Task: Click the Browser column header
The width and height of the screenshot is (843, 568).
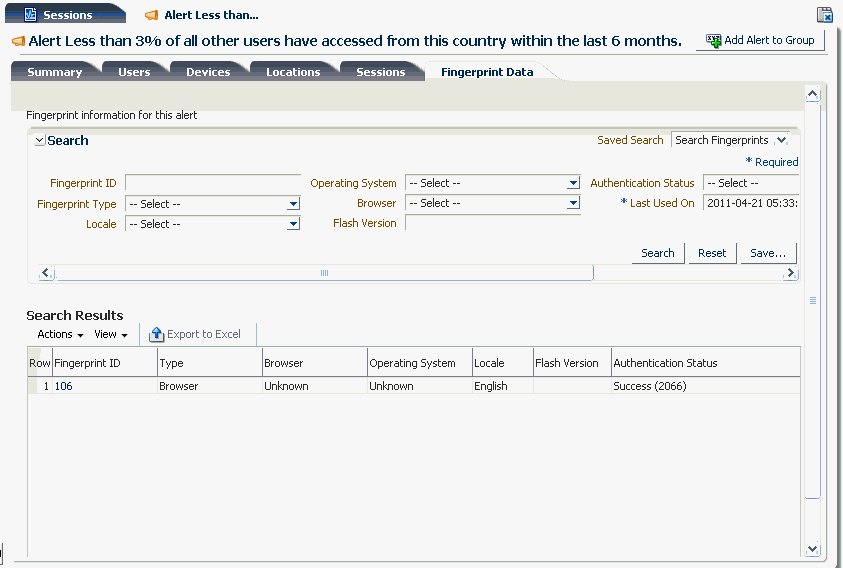Action: point(315,363)
